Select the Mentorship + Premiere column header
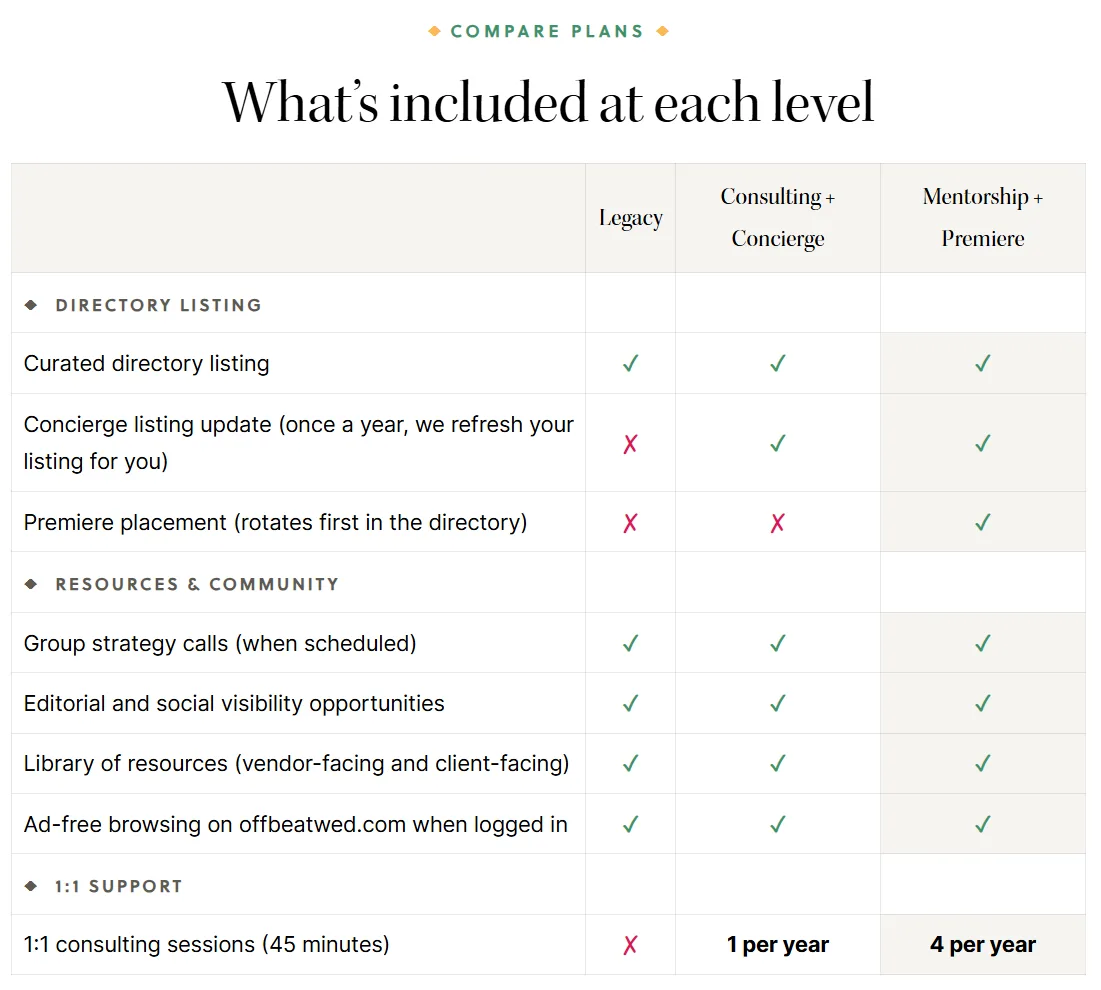The image size is (1101, 990). click(983, 218)
